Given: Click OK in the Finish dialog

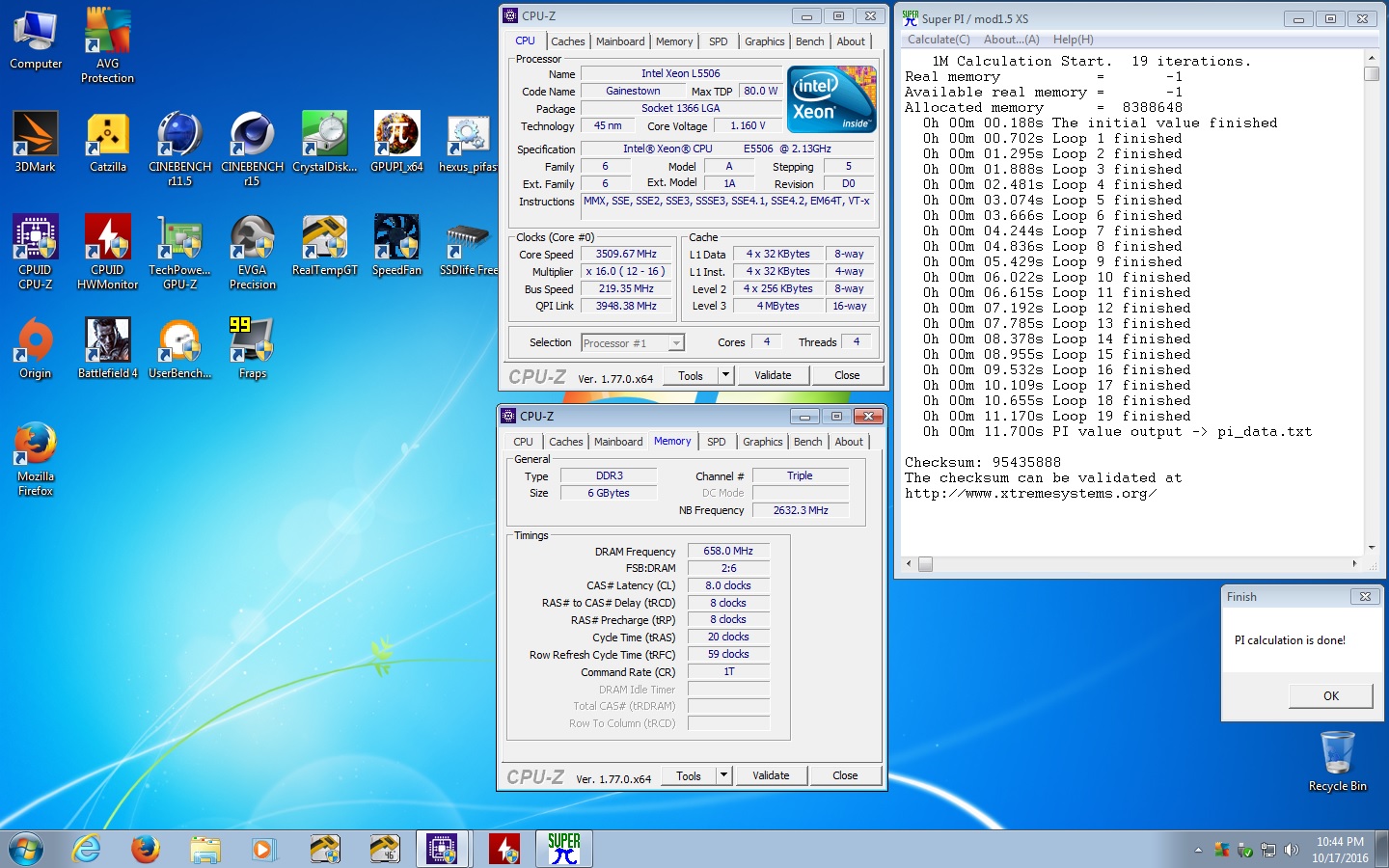Looking at the screenshot, I should pos(1331,695).
